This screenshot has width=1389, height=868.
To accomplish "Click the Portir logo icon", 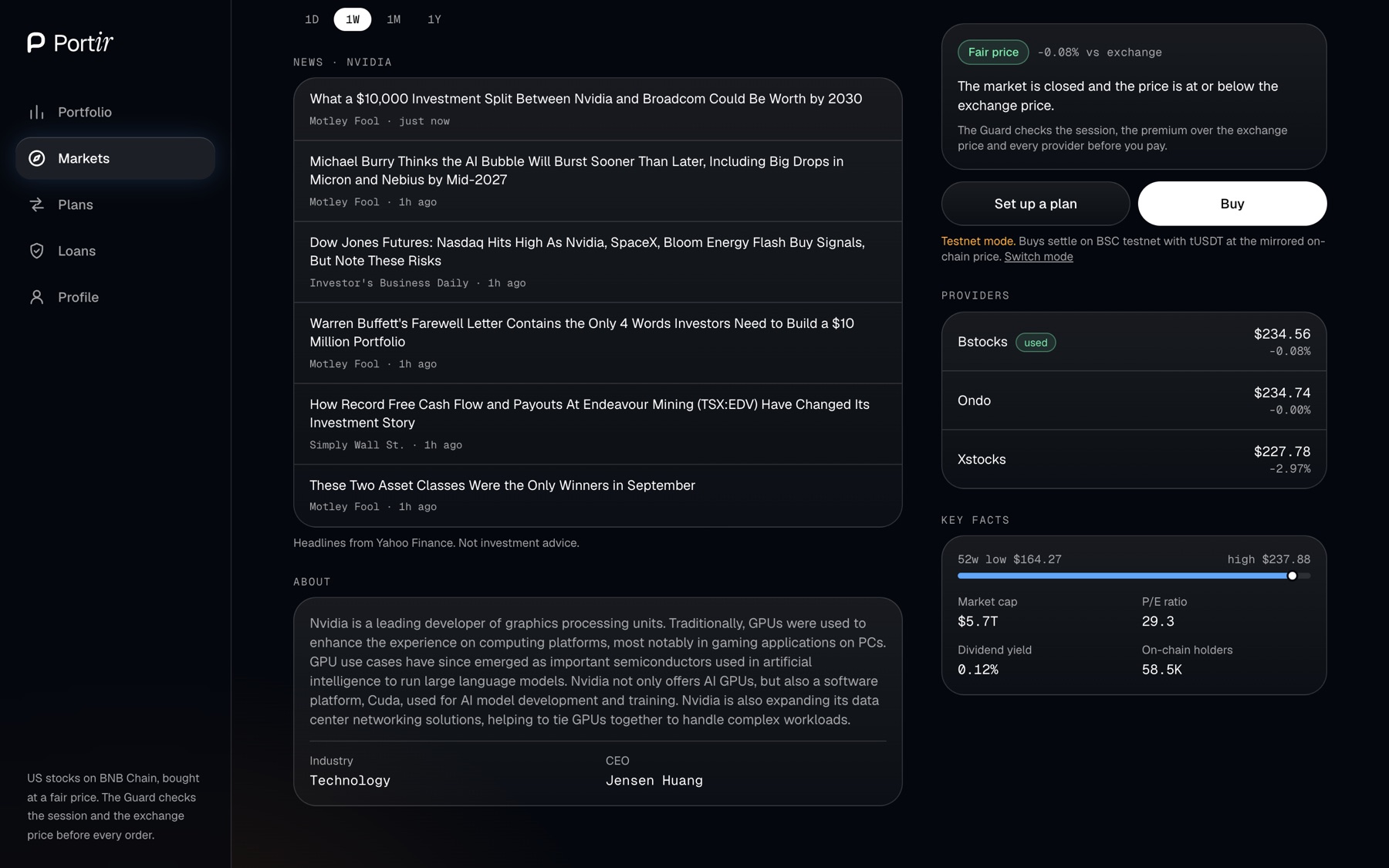I will (36, 42).
